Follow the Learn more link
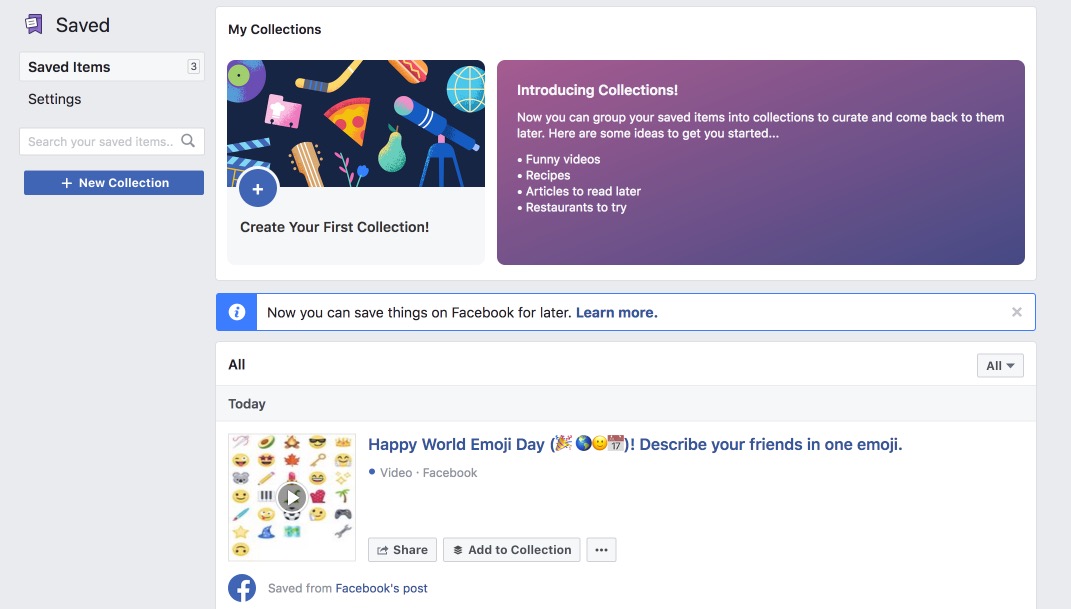Screen dimensions: 1071x609 [616, 313]
